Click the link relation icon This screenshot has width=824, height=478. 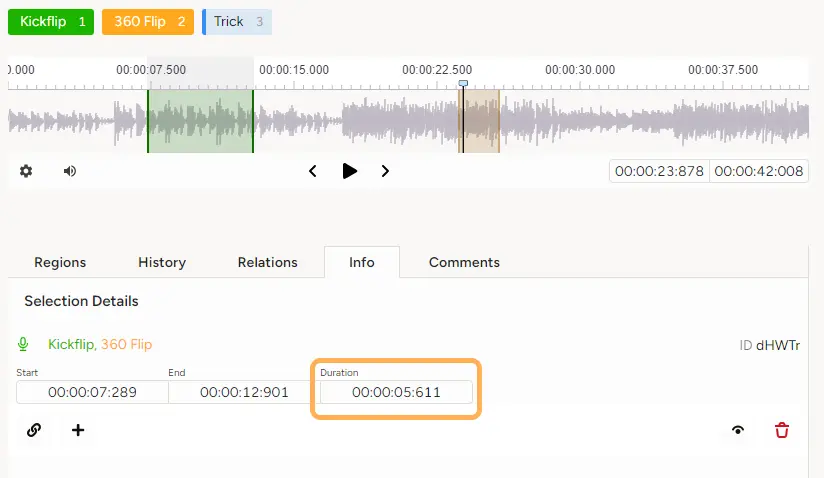pyautogui.click(x=34, y=430)
